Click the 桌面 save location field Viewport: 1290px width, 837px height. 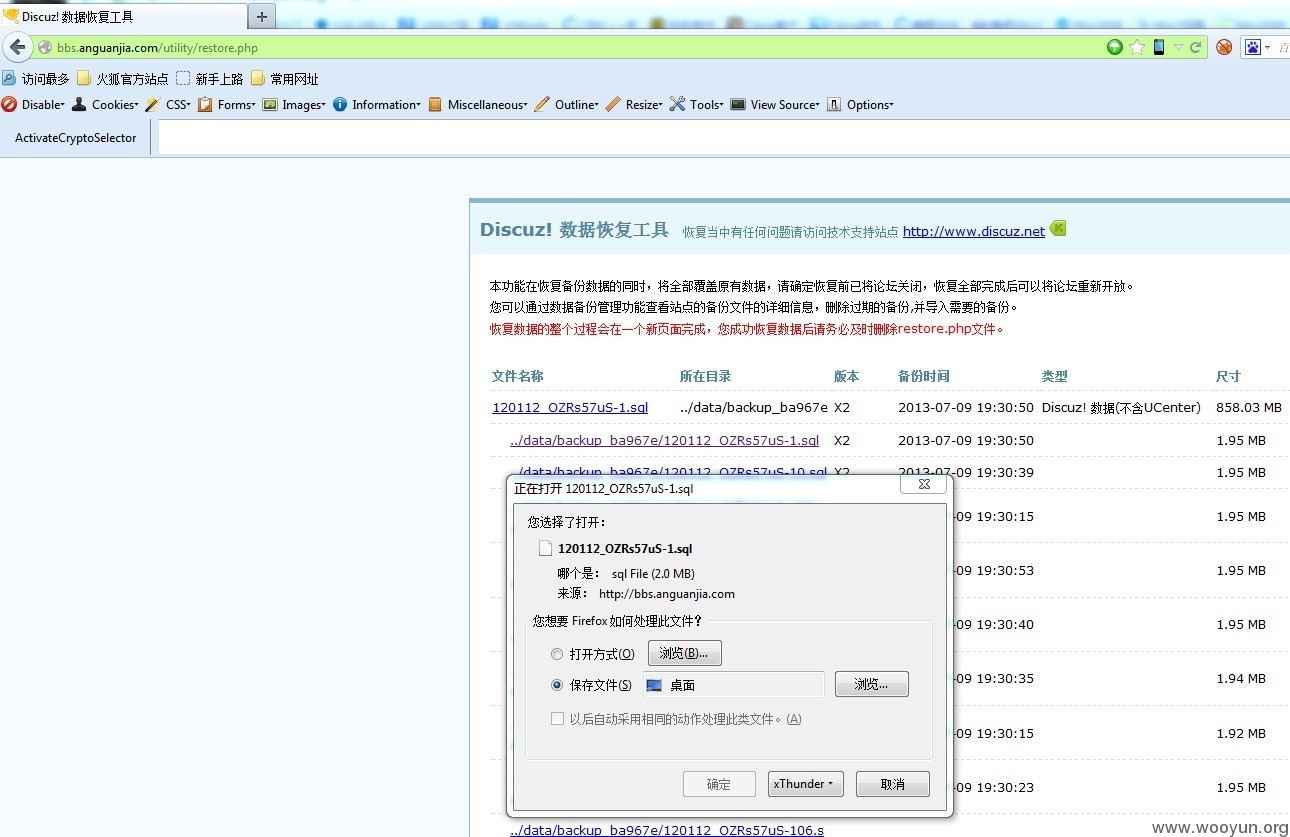(x=733, y=685)
